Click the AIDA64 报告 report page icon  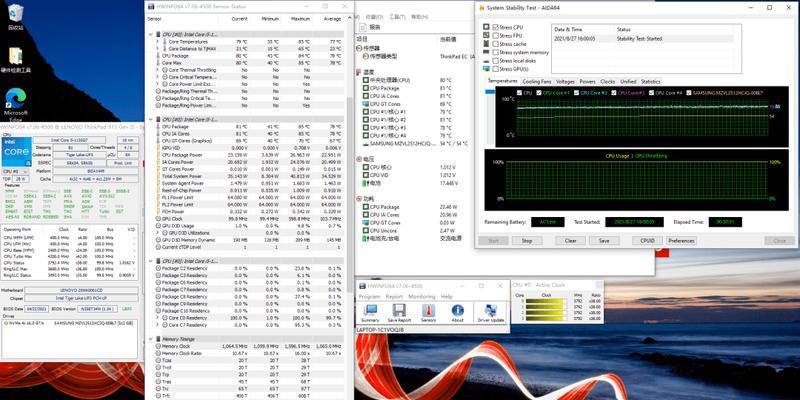coord(362,27)
